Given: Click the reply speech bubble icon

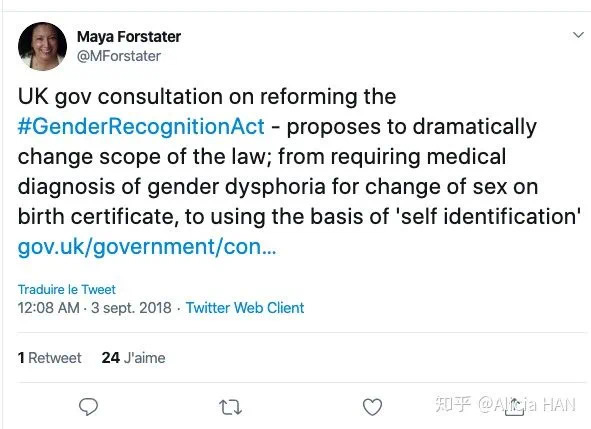Looking at the screenshot, I should tap(89, 407).
